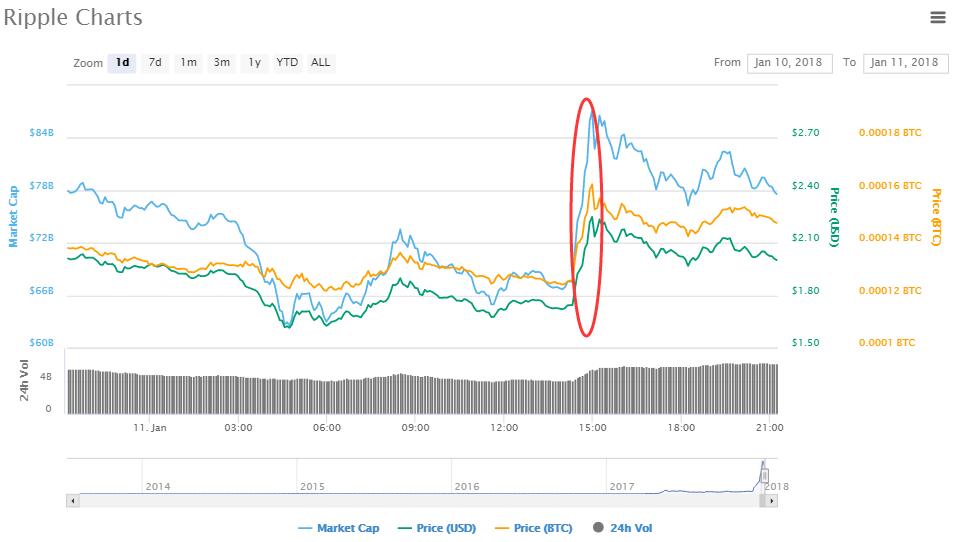Click the vertical Price (USD) axis title
Screen dimensions: 955x542
(x=834, y=217)
